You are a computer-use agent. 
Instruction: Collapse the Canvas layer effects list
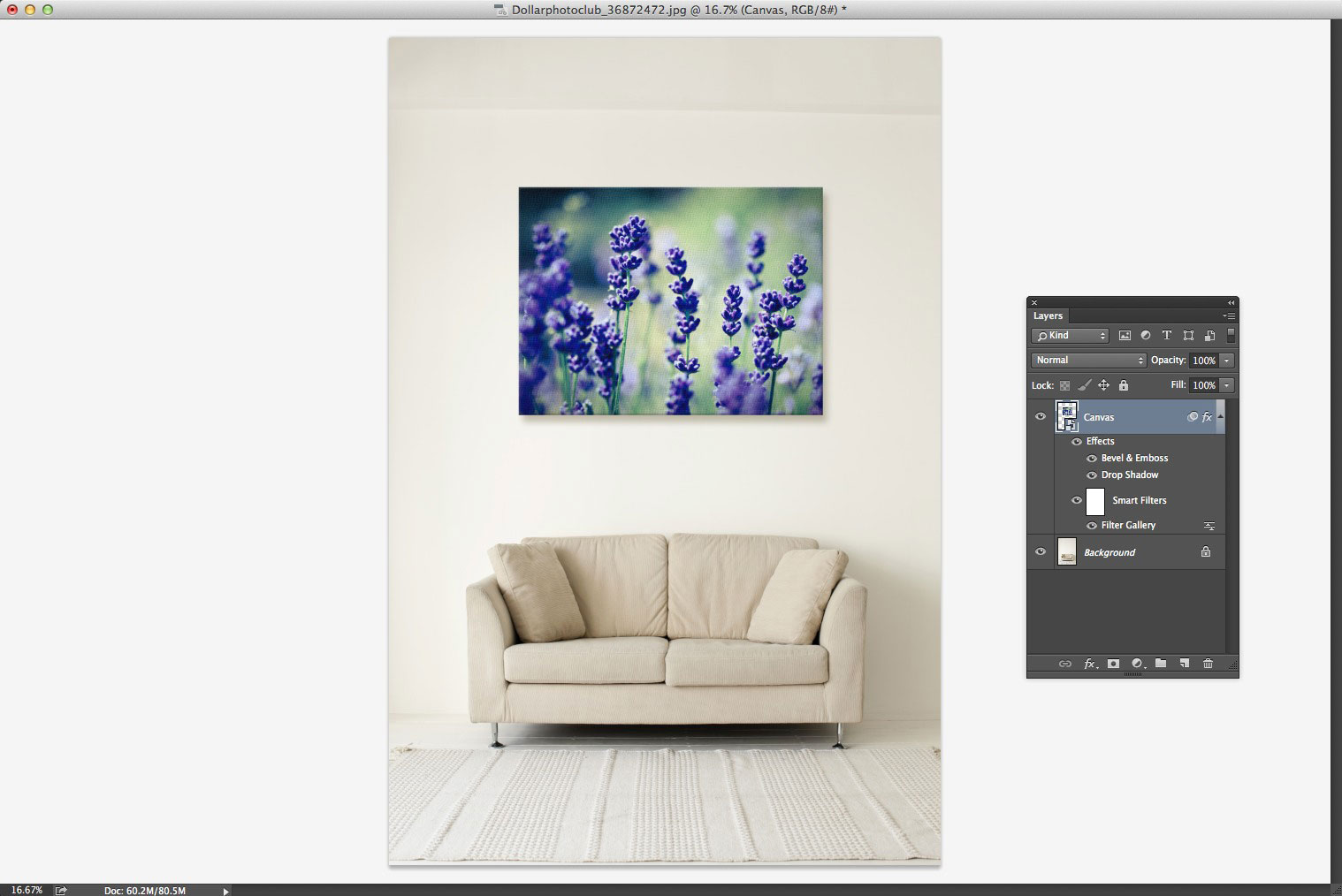coord(1220,416)
